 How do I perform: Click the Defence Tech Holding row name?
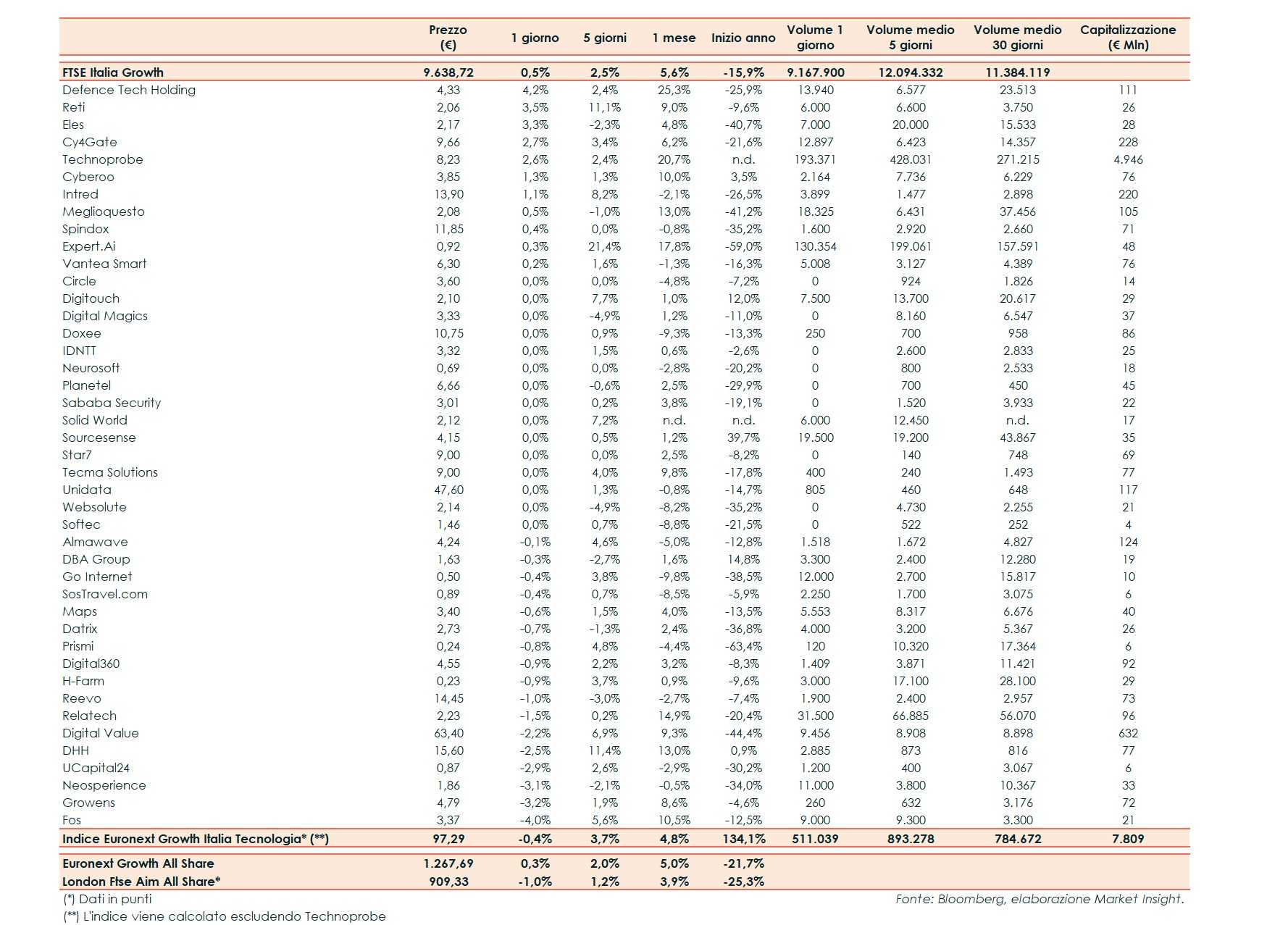129,90
